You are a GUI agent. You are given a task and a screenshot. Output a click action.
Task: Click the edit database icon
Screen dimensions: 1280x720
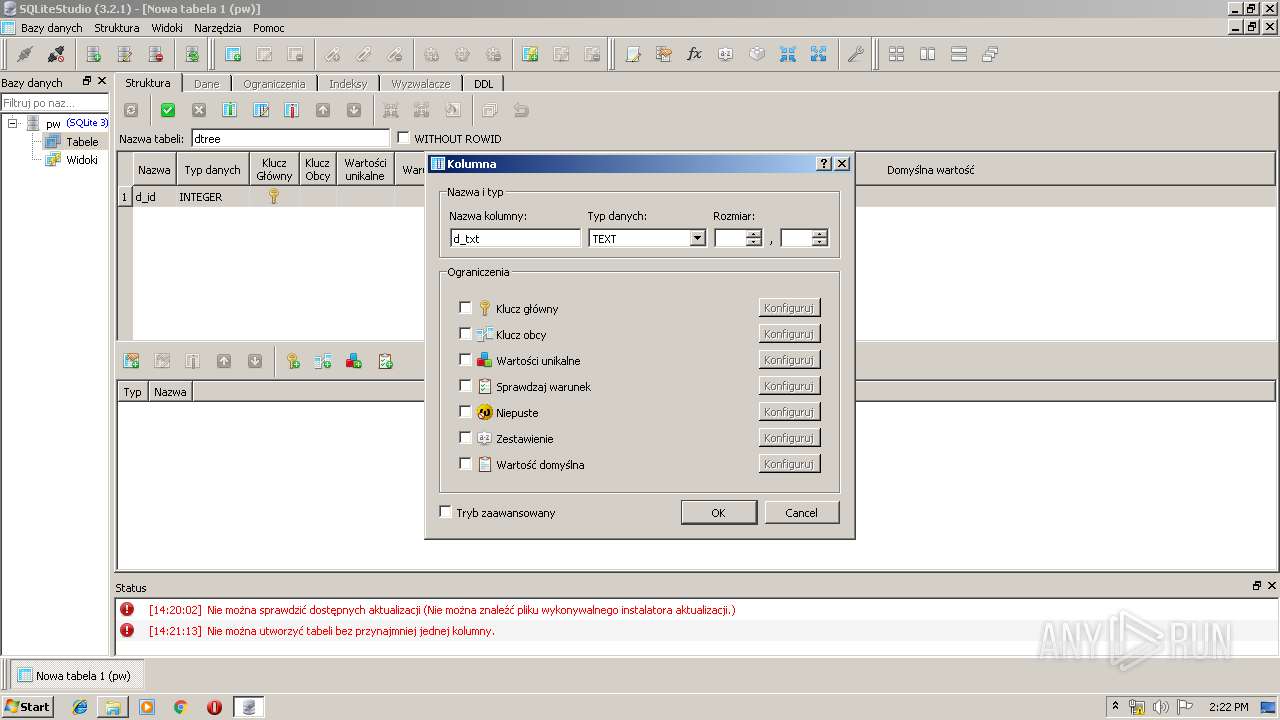124,54
